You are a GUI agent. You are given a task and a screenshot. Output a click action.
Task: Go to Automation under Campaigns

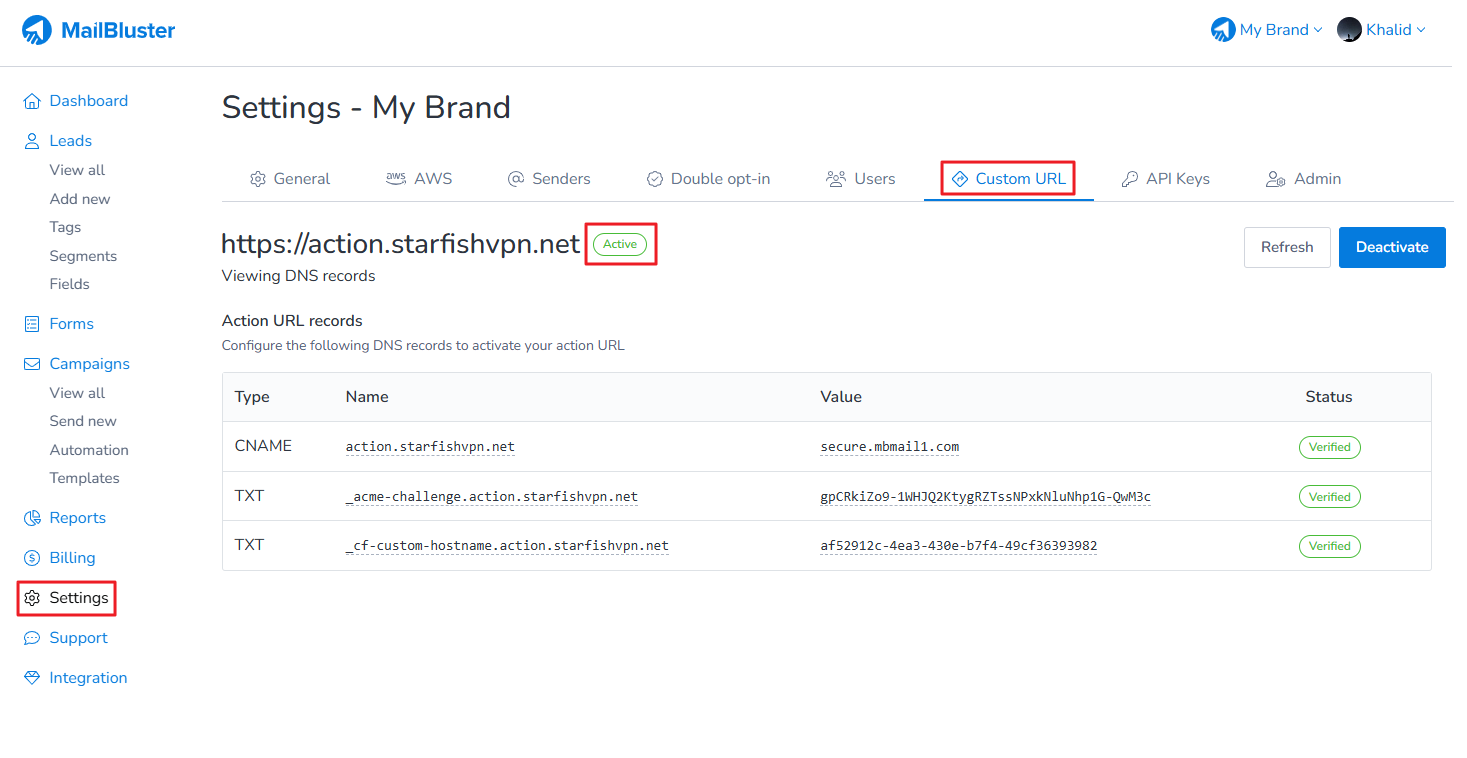pyautogui.click(x=89, y=450)
